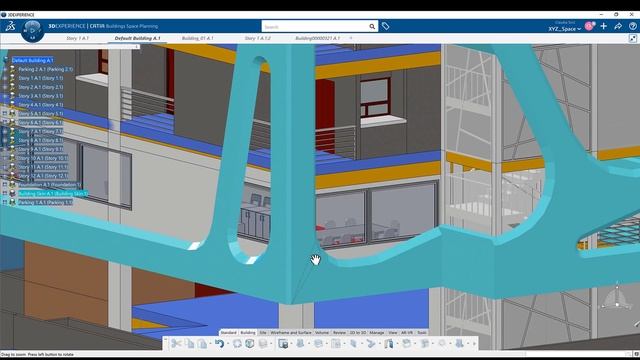Click the view orientation robot icon
640x360 pixels.
pos(616,297)
